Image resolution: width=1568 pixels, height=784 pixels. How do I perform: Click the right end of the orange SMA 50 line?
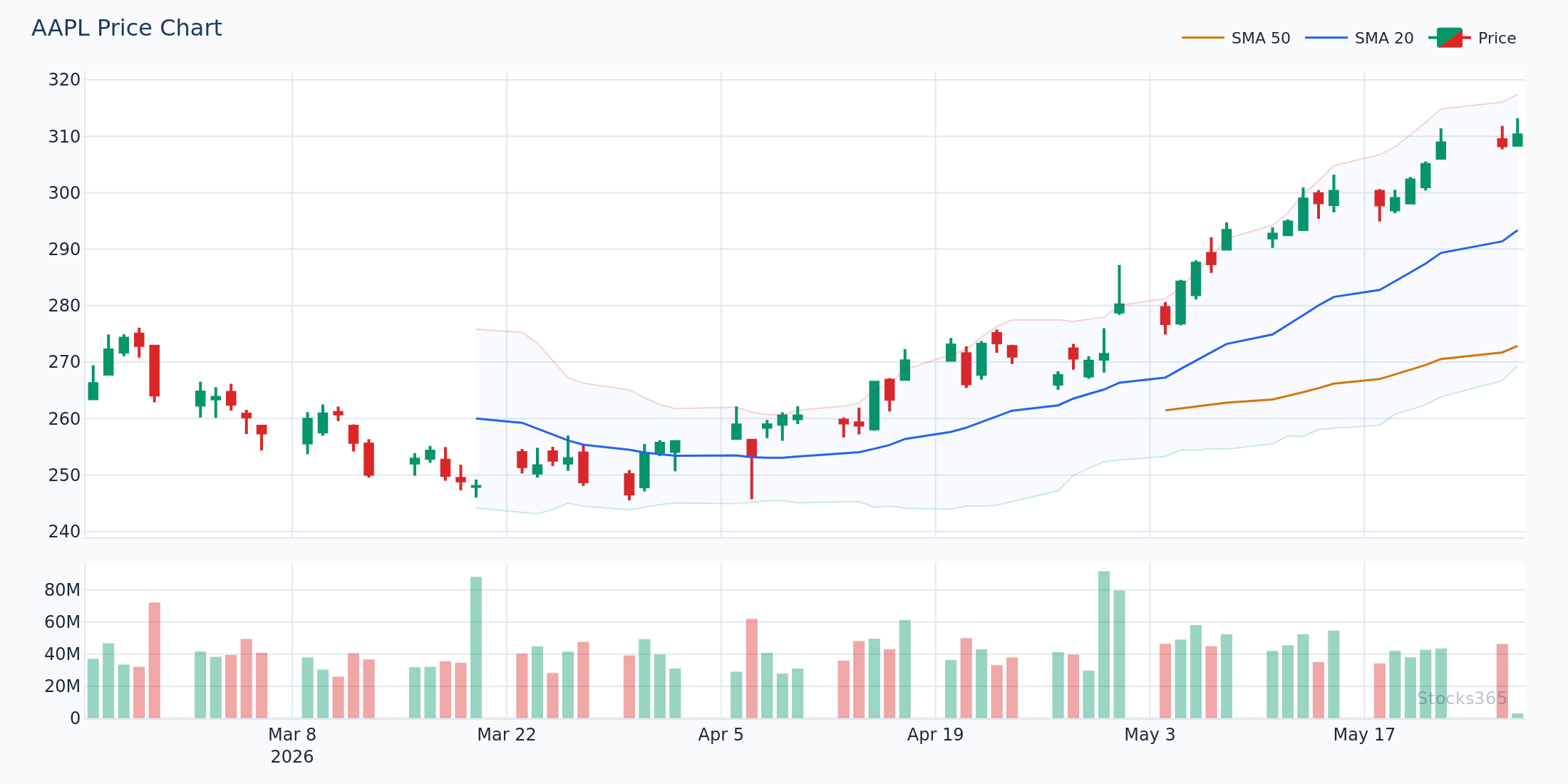pyautogui.click(x=1517, y=346)
